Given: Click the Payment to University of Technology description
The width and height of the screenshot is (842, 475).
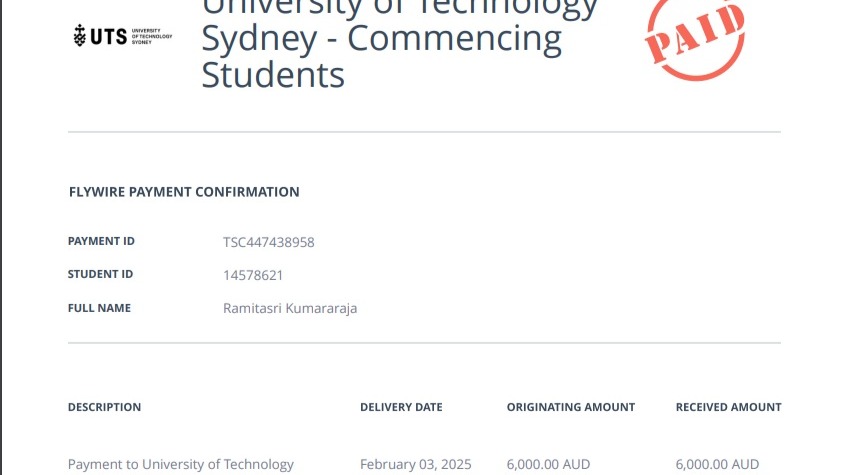Looking at the screenshot, I should (x=180, y=464).
